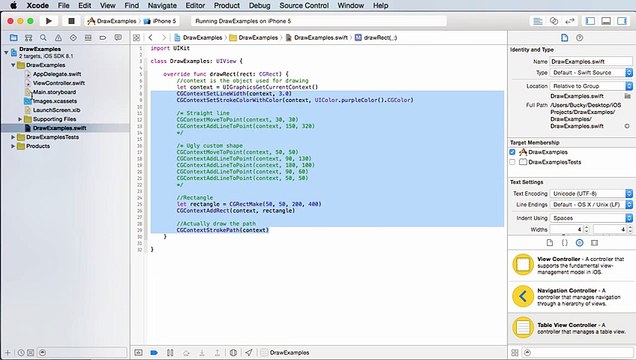Open the File menu

[x=64, y=5]
